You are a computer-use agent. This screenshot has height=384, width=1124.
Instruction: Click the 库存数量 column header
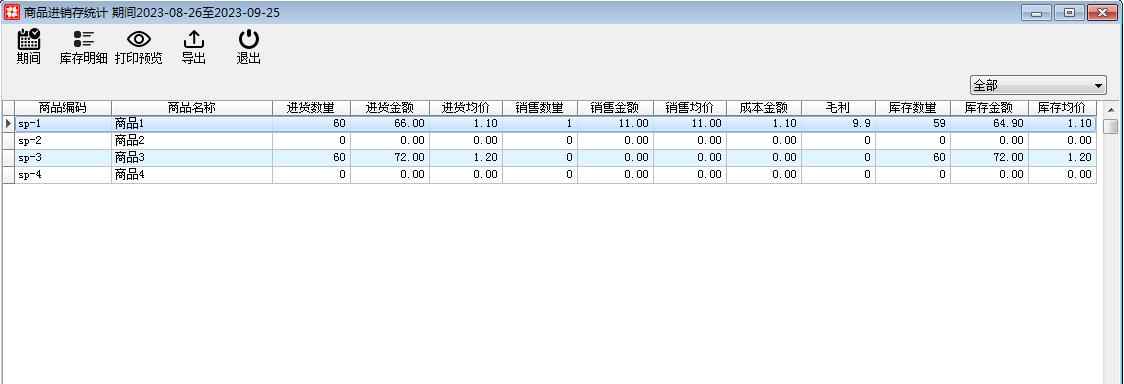click(913, 108)
